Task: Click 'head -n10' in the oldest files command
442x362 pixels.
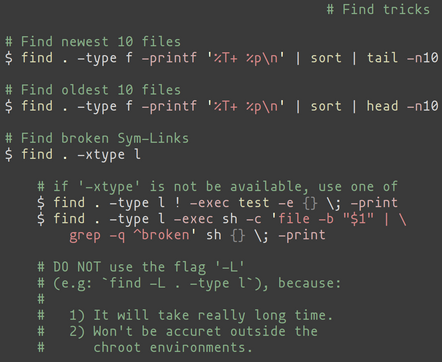Action: coord(403,106)
